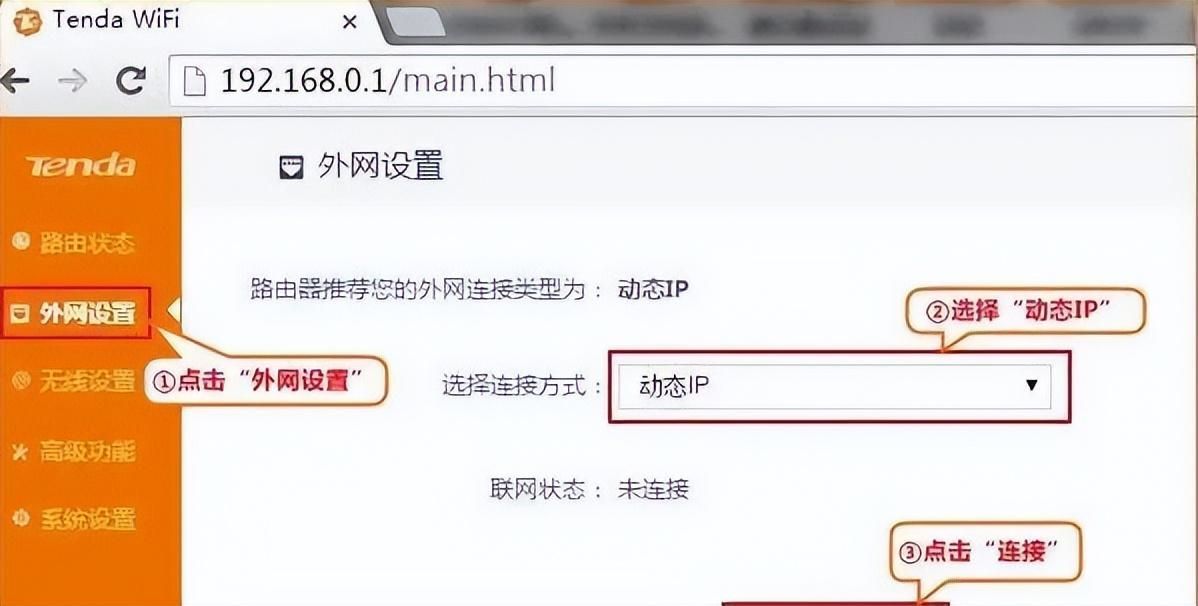Click the Tenda WiFi tab title

[116, 21]
